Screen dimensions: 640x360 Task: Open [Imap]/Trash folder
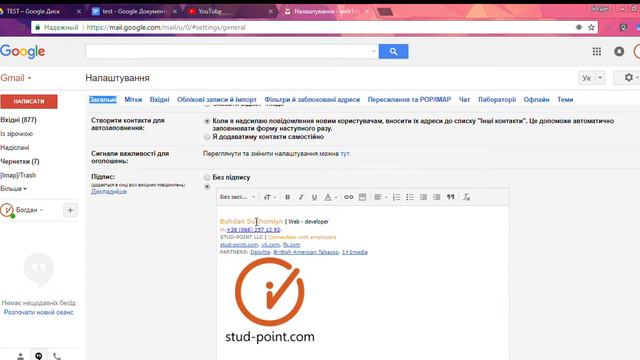pyautogui.click(x=18, y=176)
